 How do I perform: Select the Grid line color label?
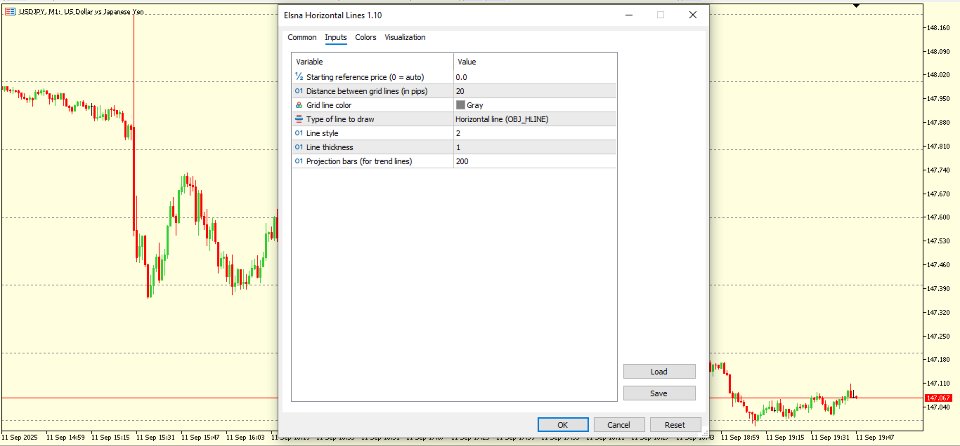click(x=329, y=105)
